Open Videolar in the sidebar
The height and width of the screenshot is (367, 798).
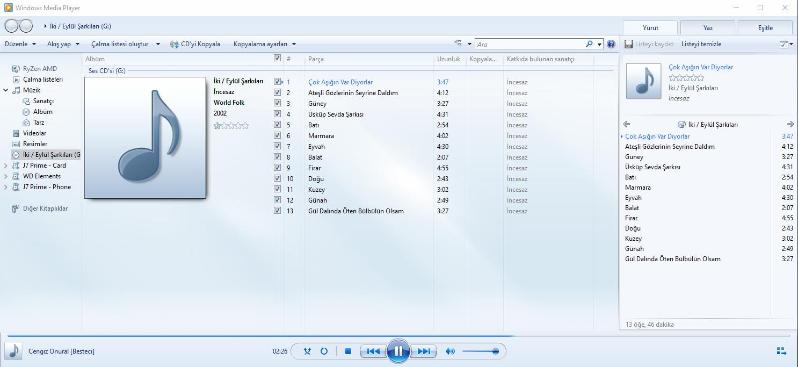34,133
